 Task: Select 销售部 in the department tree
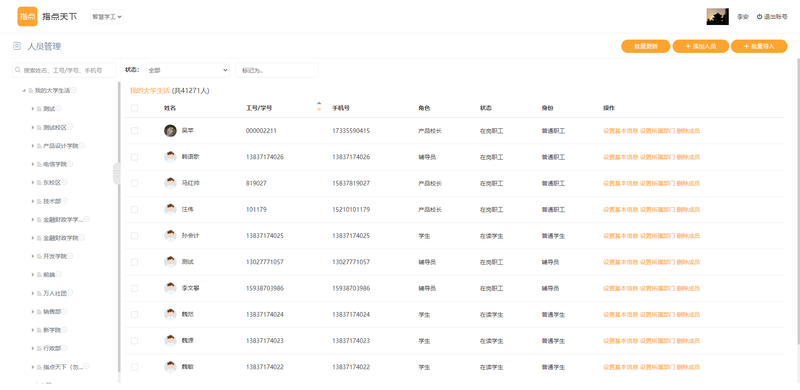[52, 311]
